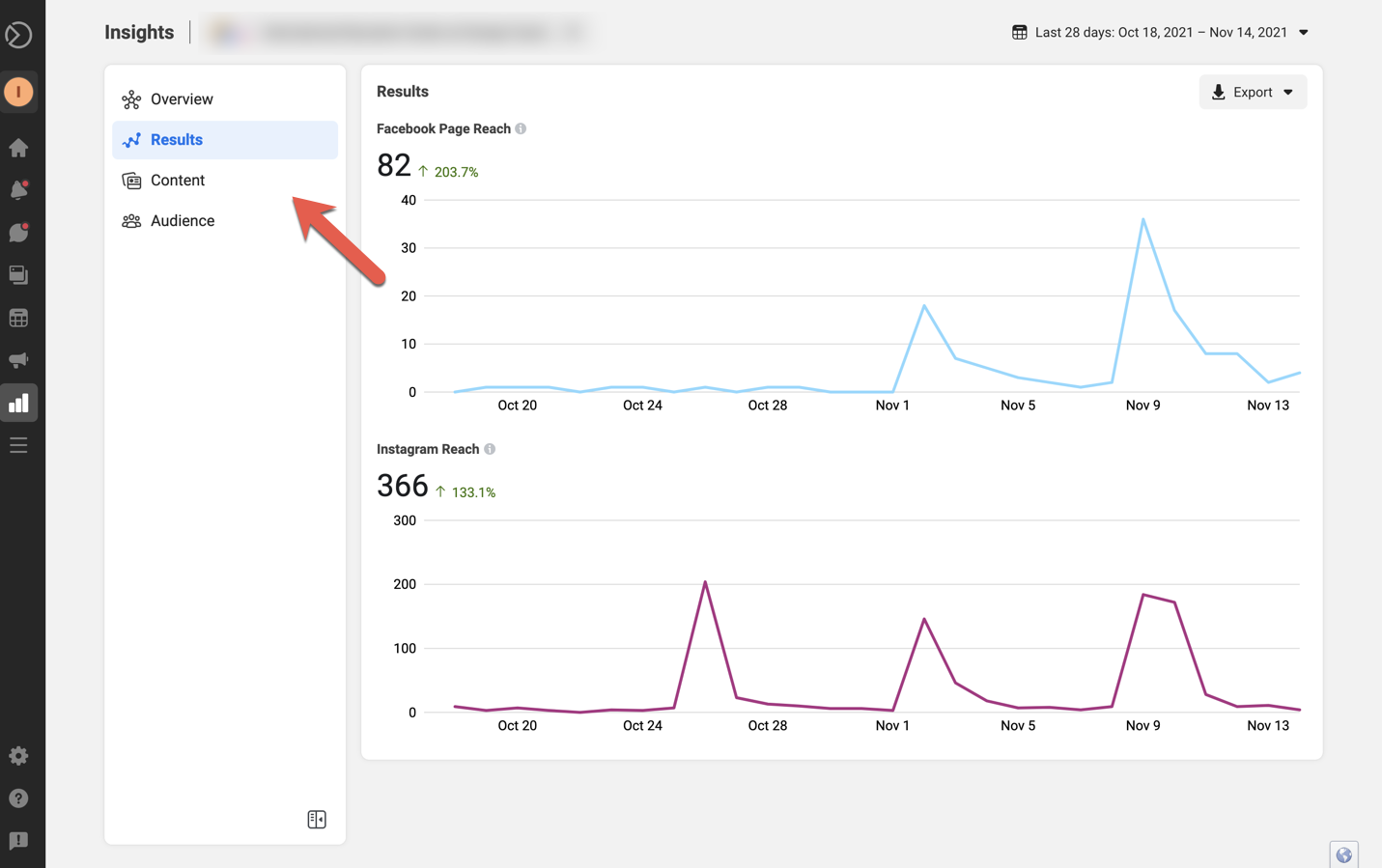Open the blurred page selector dropdown

(397, 32)
